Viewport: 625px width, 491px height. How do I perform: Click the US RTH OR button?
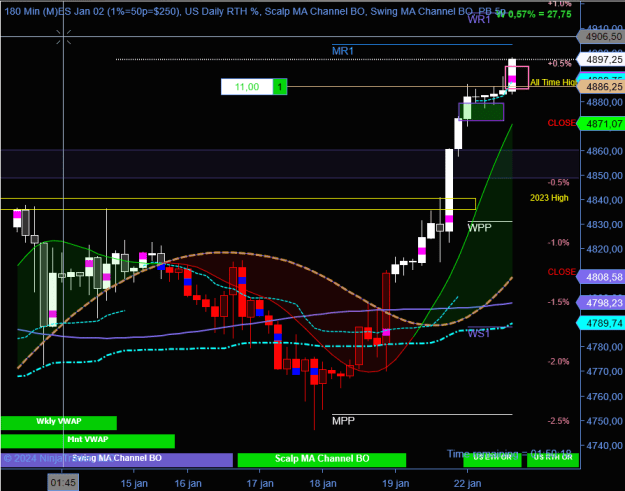553,460
